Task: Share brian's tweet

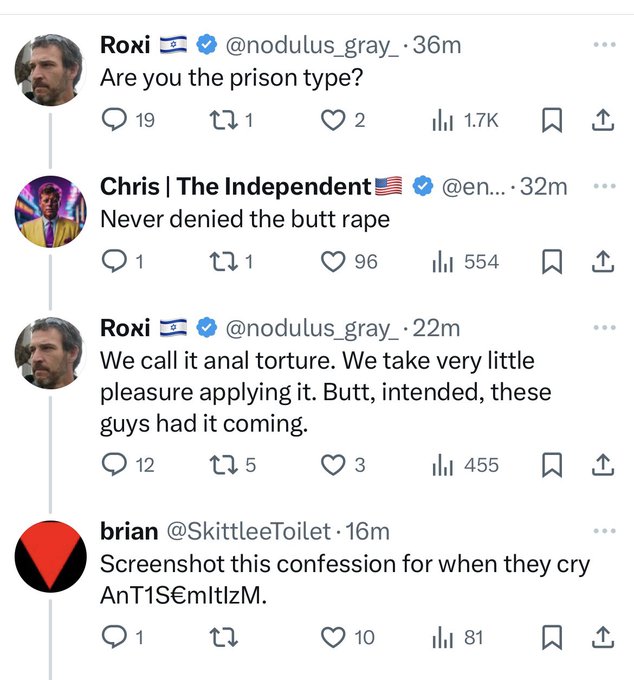Action: tap(602, 637)
